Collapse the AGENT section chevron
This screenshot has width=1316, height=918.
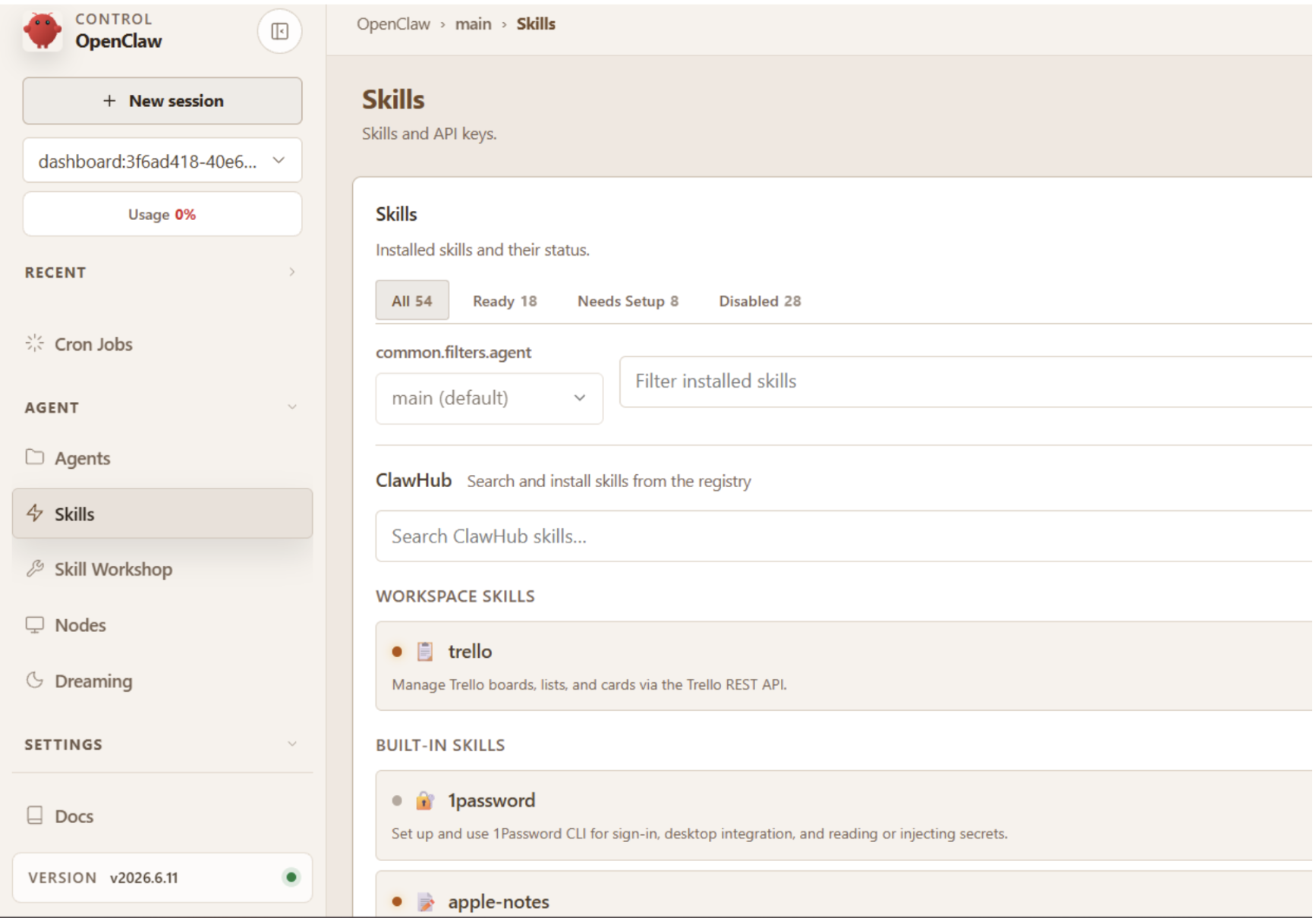[292, 407]
